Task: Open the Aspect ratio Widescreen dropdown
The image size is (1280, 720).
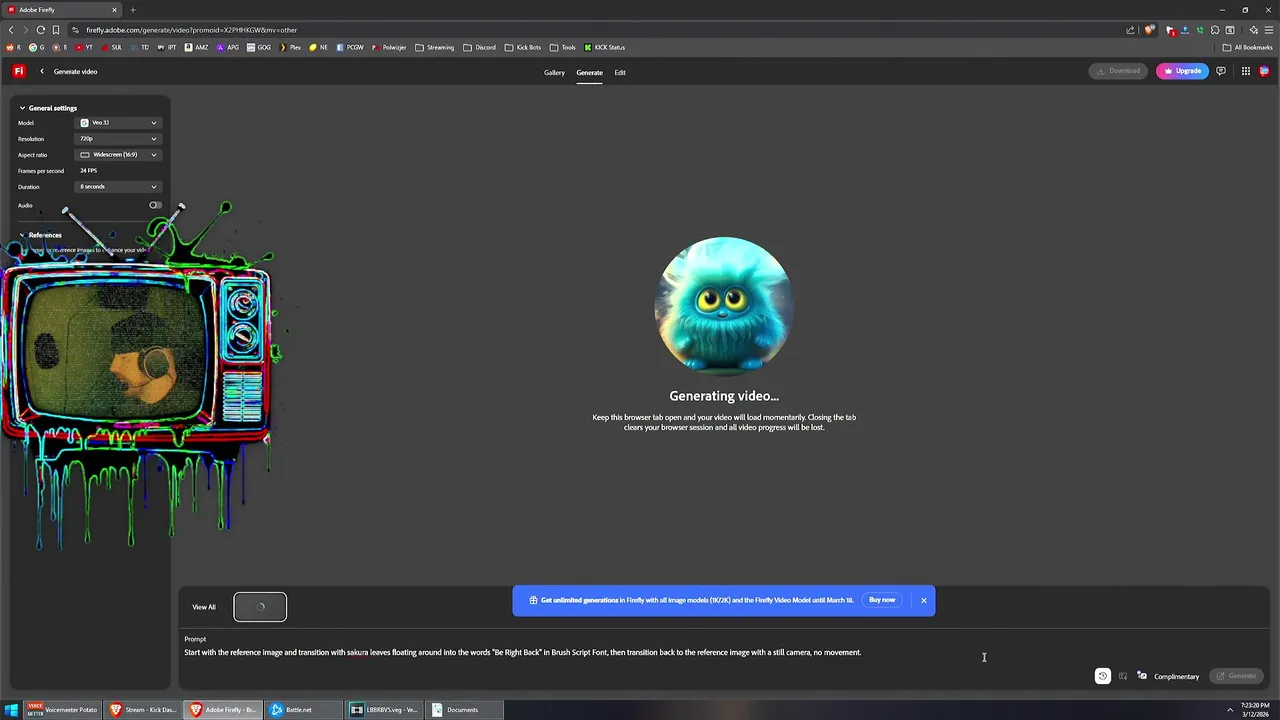Action: pyautogui.click(x=118, y=155)
